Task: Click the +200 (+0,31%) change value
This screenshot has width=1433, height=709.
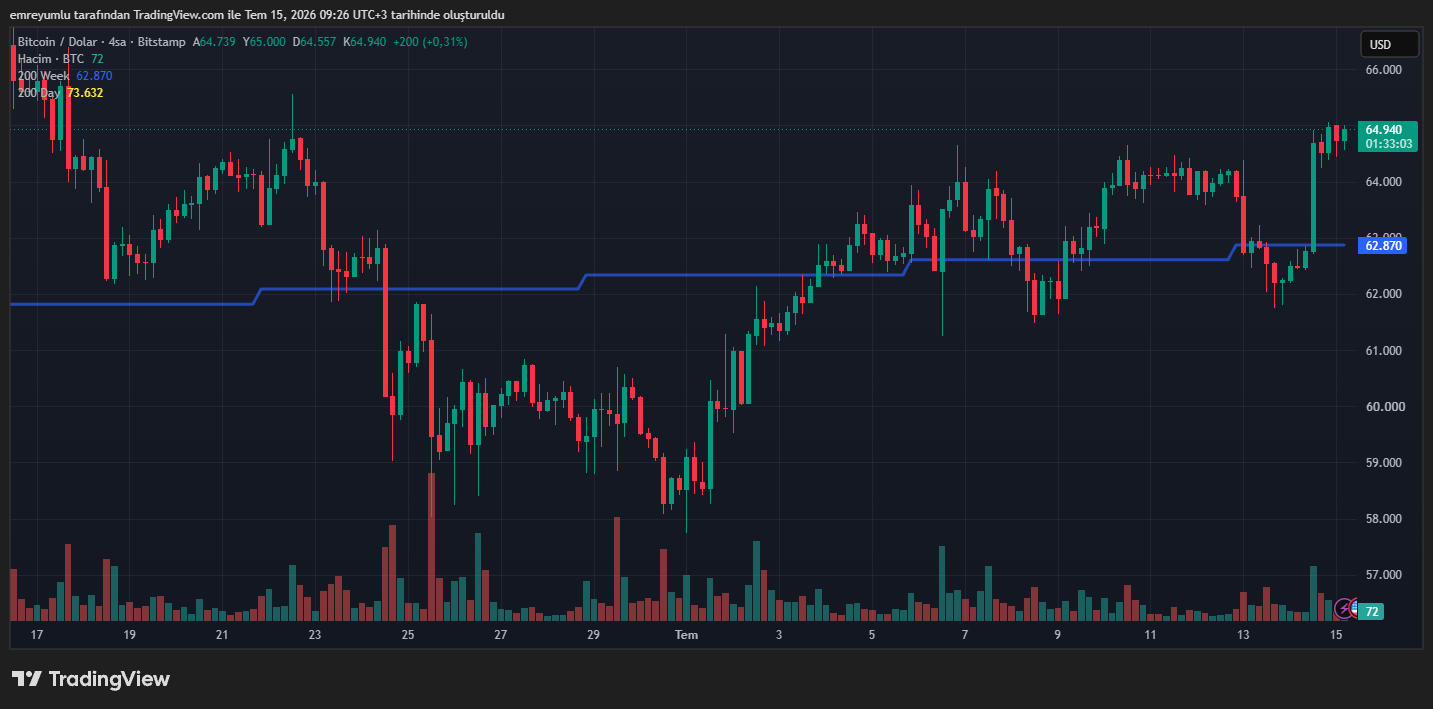Action: coord(430,42)
